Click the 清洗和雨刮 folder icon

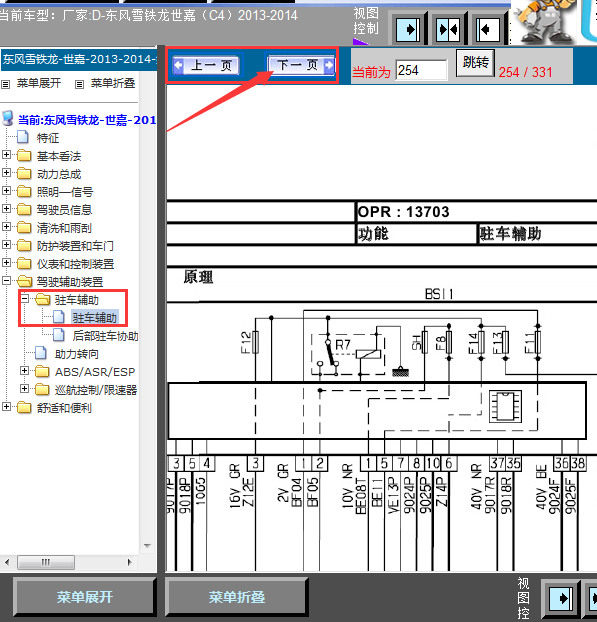[x=24, y=227]
